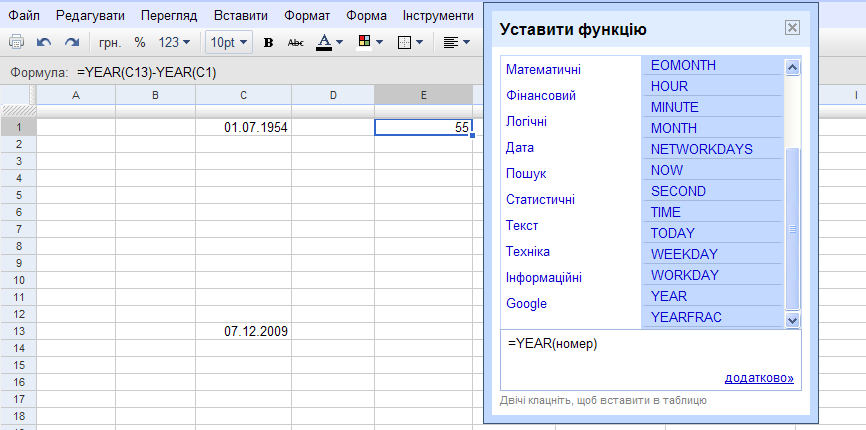Open the додатково» link
The height and width of the screenshot is (430, 866).
tap(759, 378)
